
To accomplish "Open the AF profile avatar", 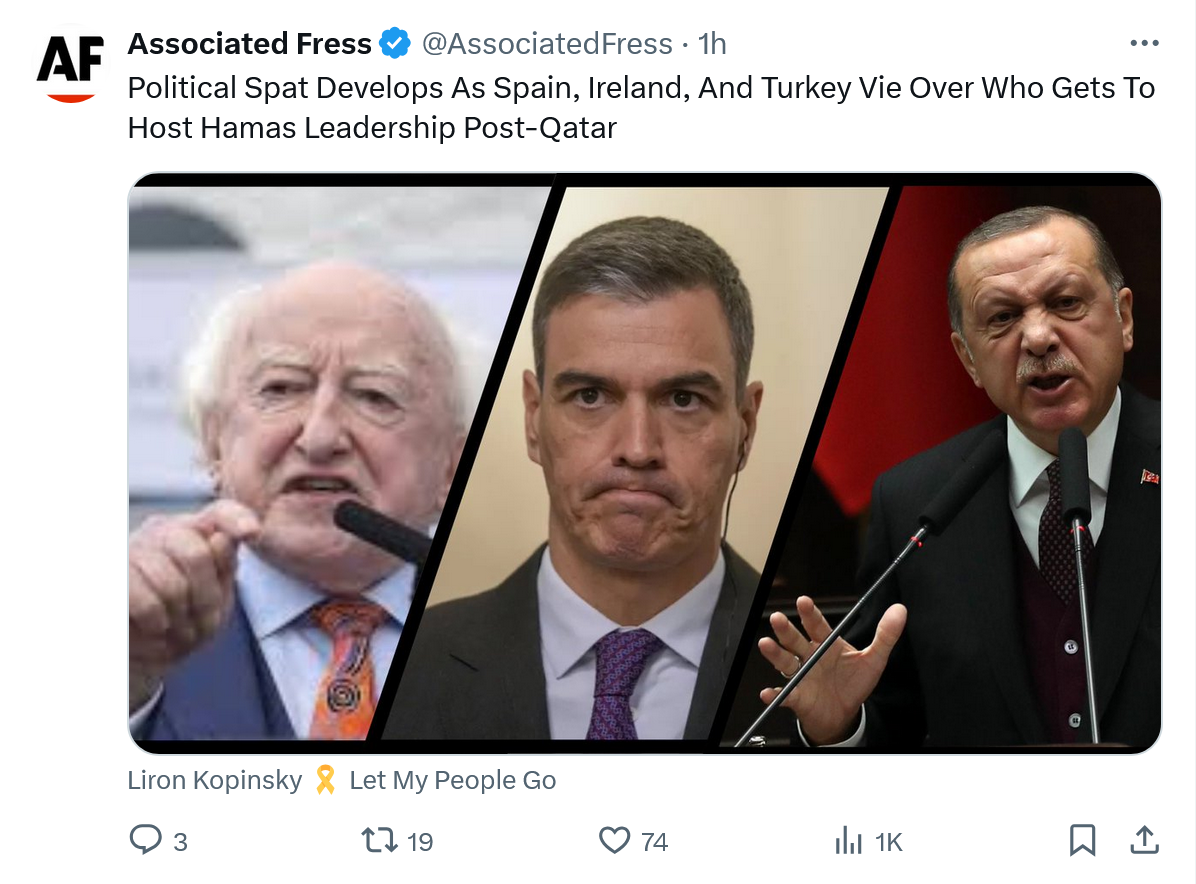I will [68, 66].
